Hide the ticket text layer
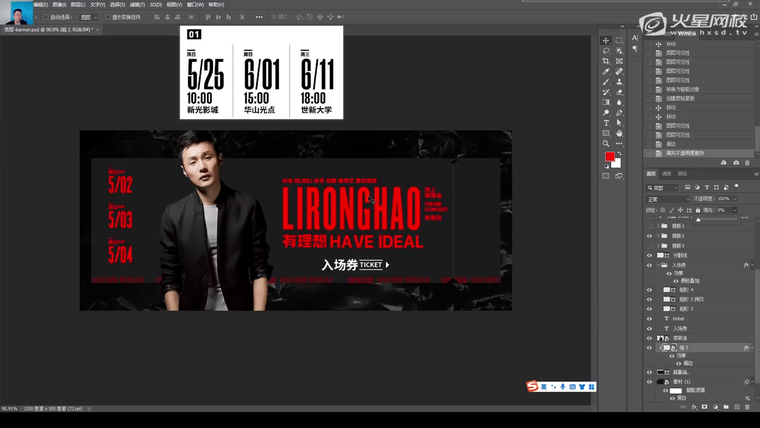The width and height of the screenshot is (760, 428). coord(649,318)
